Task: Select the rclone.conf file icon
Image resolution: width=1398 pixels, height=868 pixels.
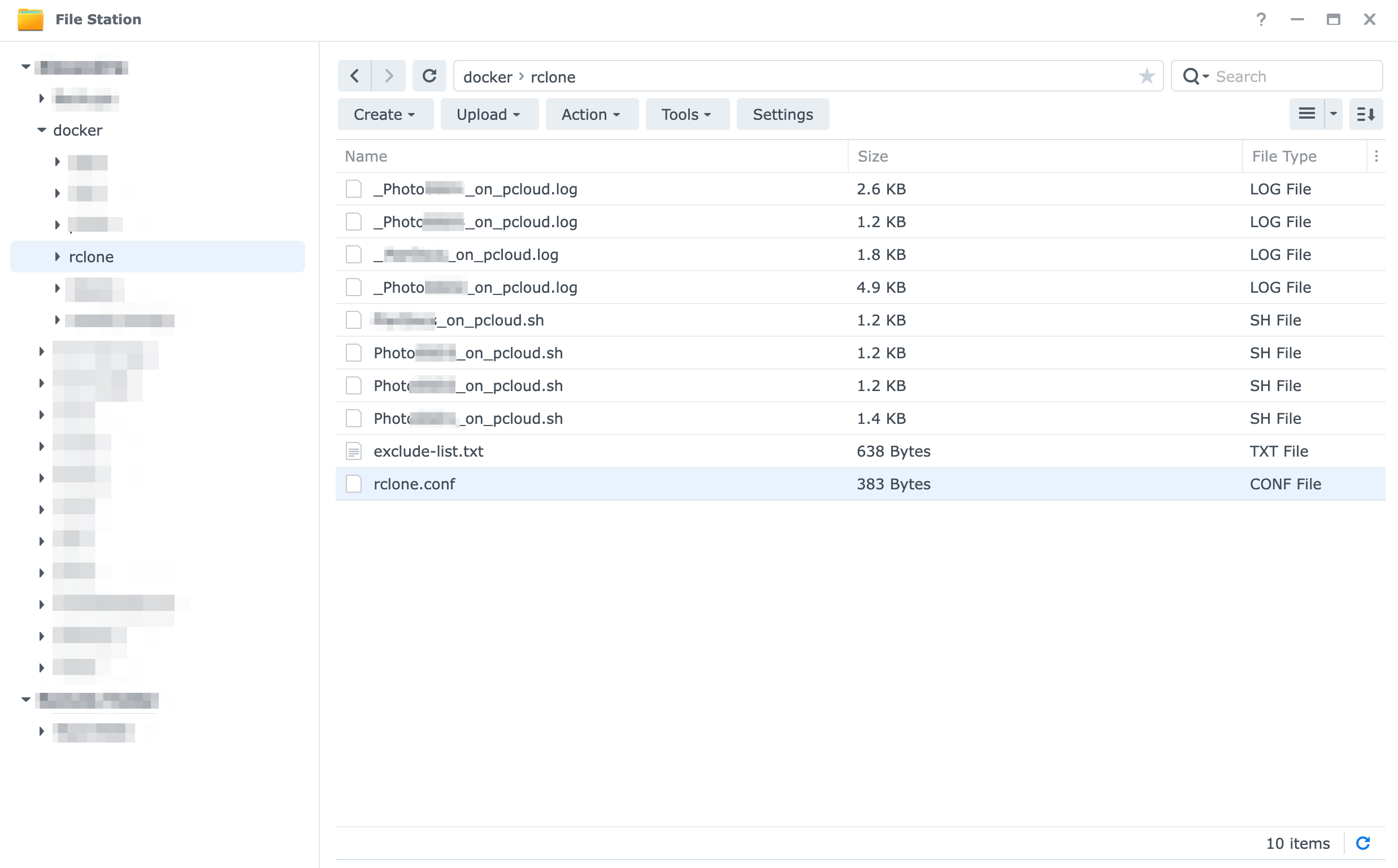Action: [x=354, y=484]
